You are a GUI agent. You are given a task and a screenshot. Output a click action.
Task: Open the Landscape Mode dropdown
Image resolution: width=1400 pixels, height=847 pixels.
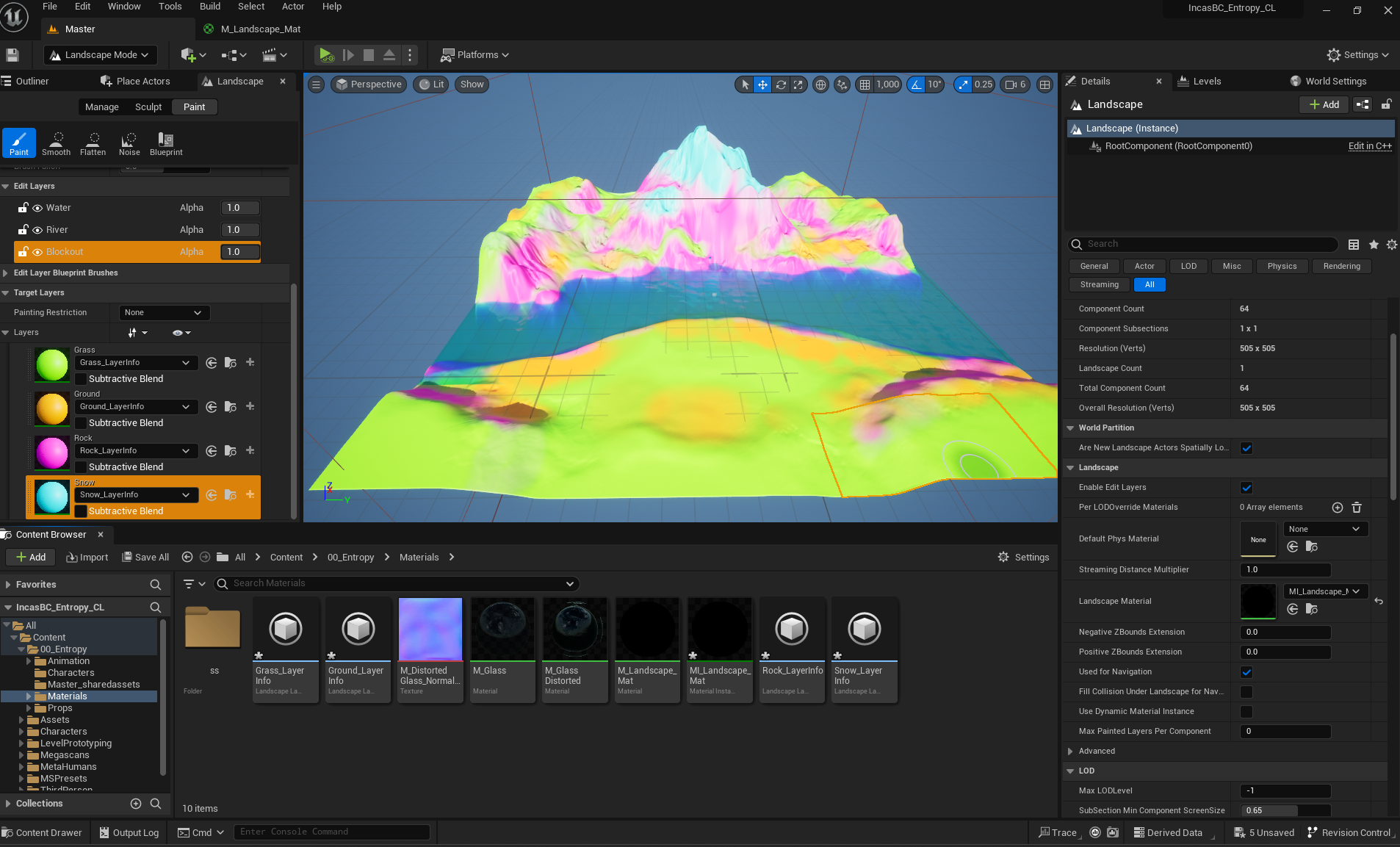point(100,55)
